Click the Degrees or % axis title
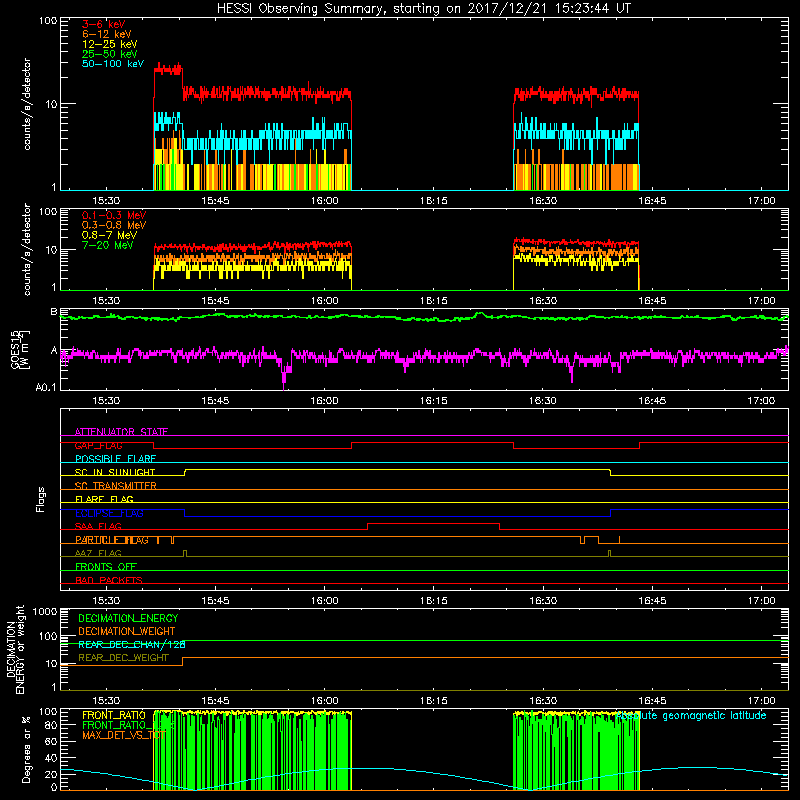 [26, 749]
